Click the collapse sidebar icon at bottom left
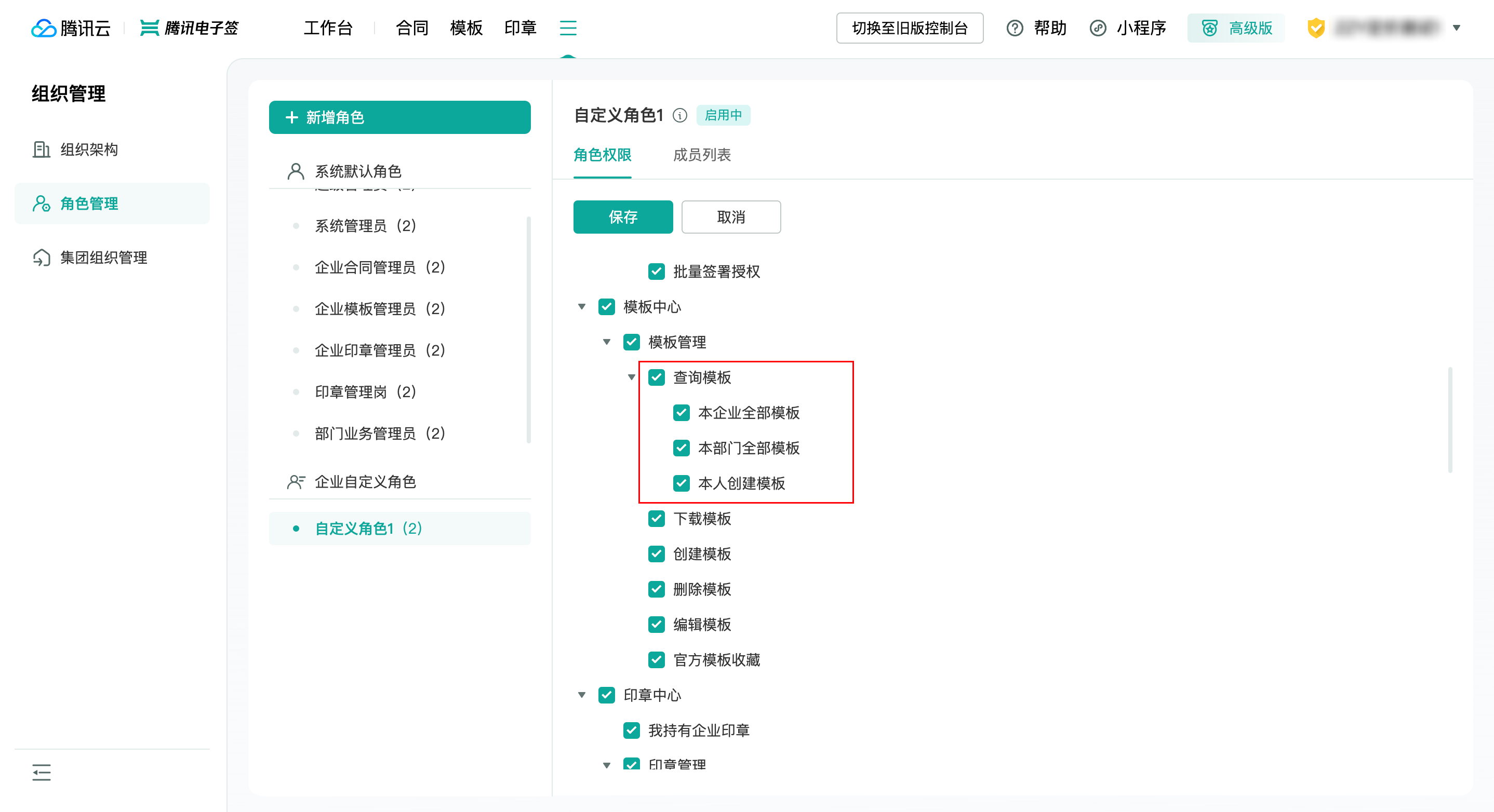This screenshot has width=1494, height=812. [x=41, y=772]
